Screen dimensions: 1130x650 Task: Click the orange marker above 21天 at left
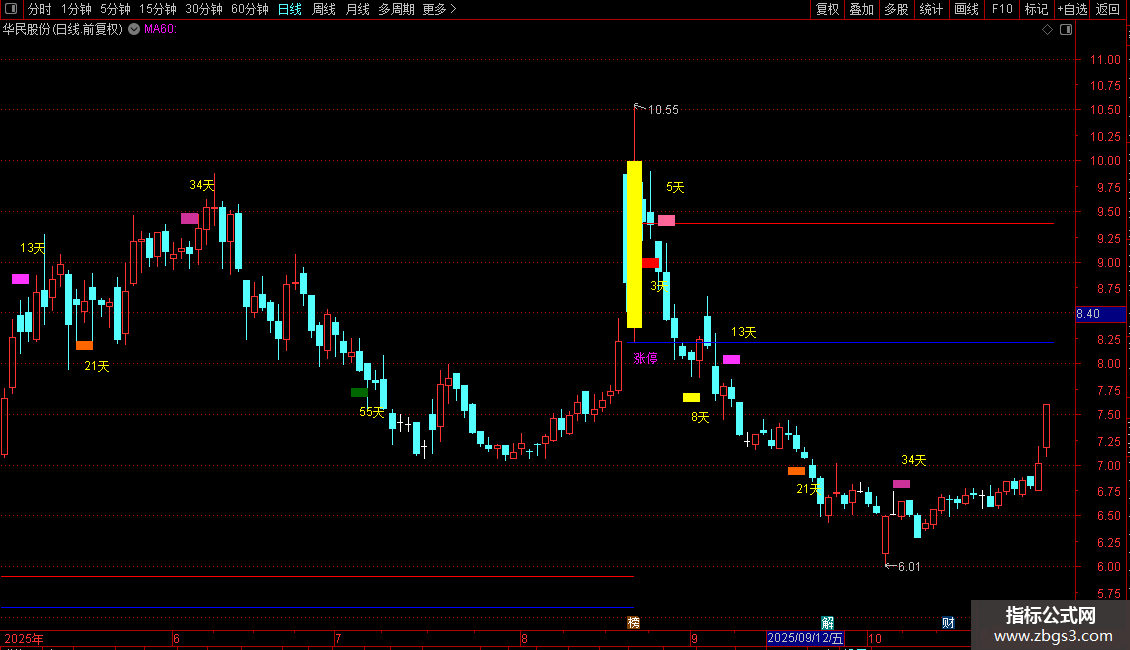click(x=84, y=346)
